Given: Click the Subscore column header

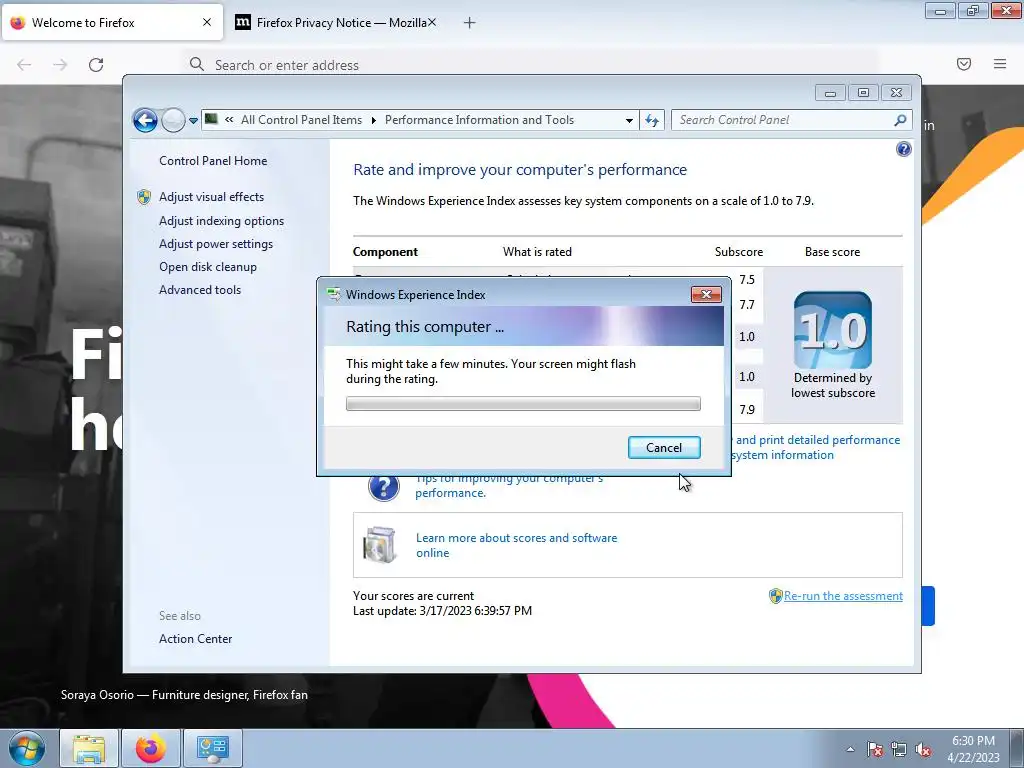Looking at the screenshot, I should pyautogui.click(x=739, y=252).
